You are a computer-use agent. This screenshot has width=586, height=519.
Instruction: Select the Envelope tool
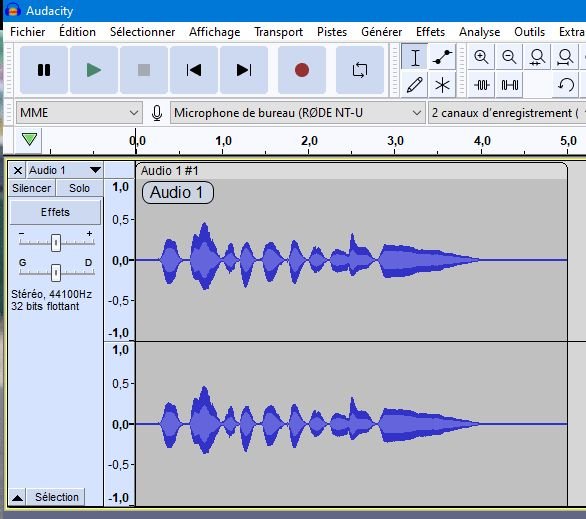[442, 58]
